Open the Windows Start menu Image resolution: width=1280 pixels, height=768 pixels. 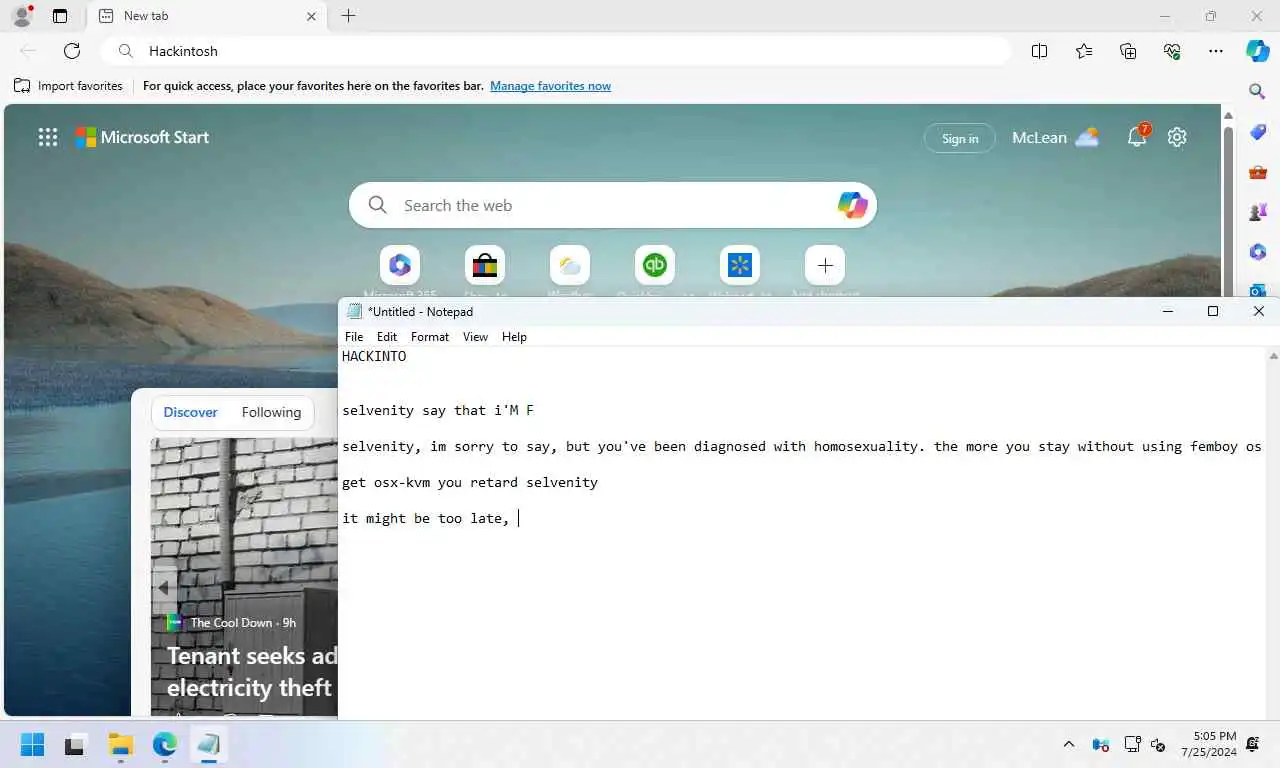[32, 744]
